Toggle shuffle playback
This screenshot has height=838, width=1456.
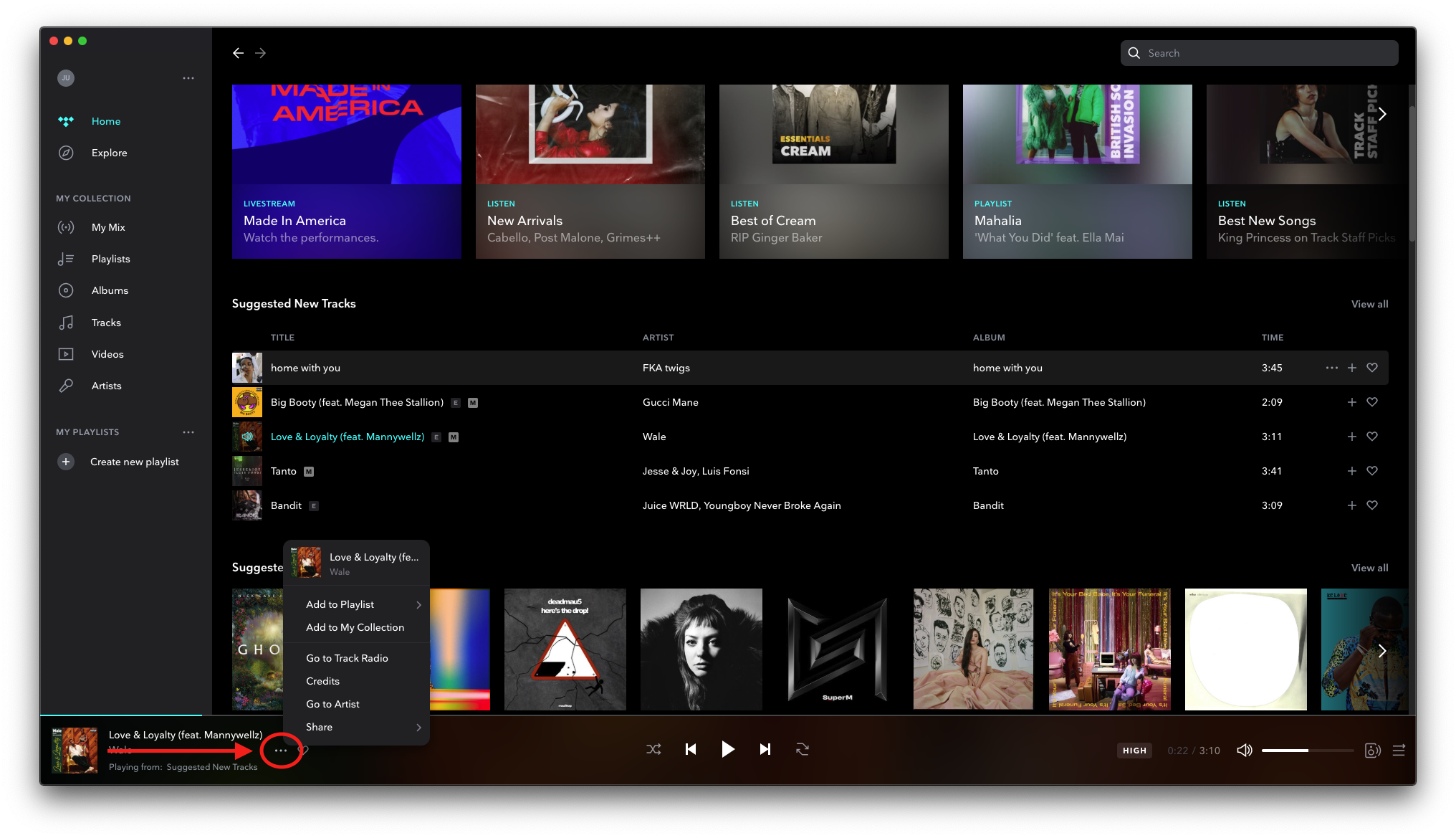click(x=653, y=749)
